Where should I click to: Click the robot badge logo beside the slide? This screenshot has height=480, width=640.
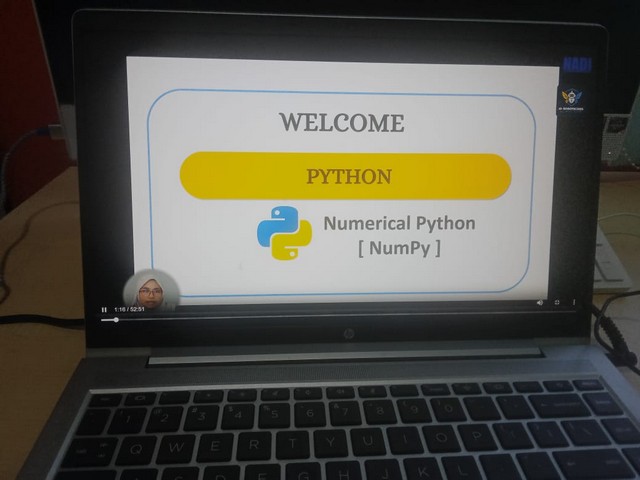click(x=571, y=99)
